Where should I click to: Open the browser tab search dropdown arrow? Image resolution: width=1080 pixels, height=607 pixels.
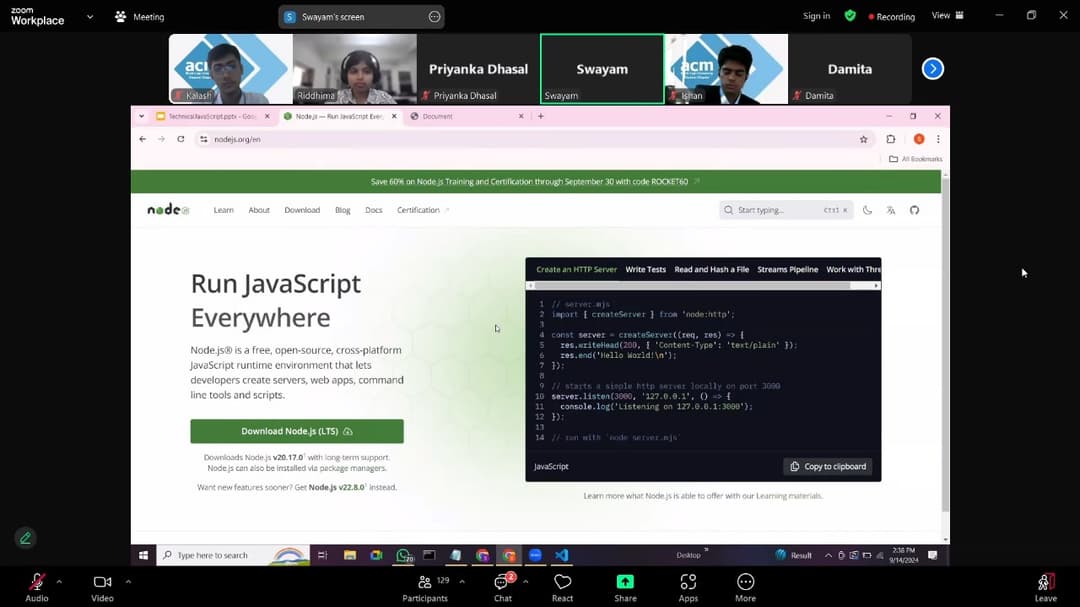click(x=141, y=116)
